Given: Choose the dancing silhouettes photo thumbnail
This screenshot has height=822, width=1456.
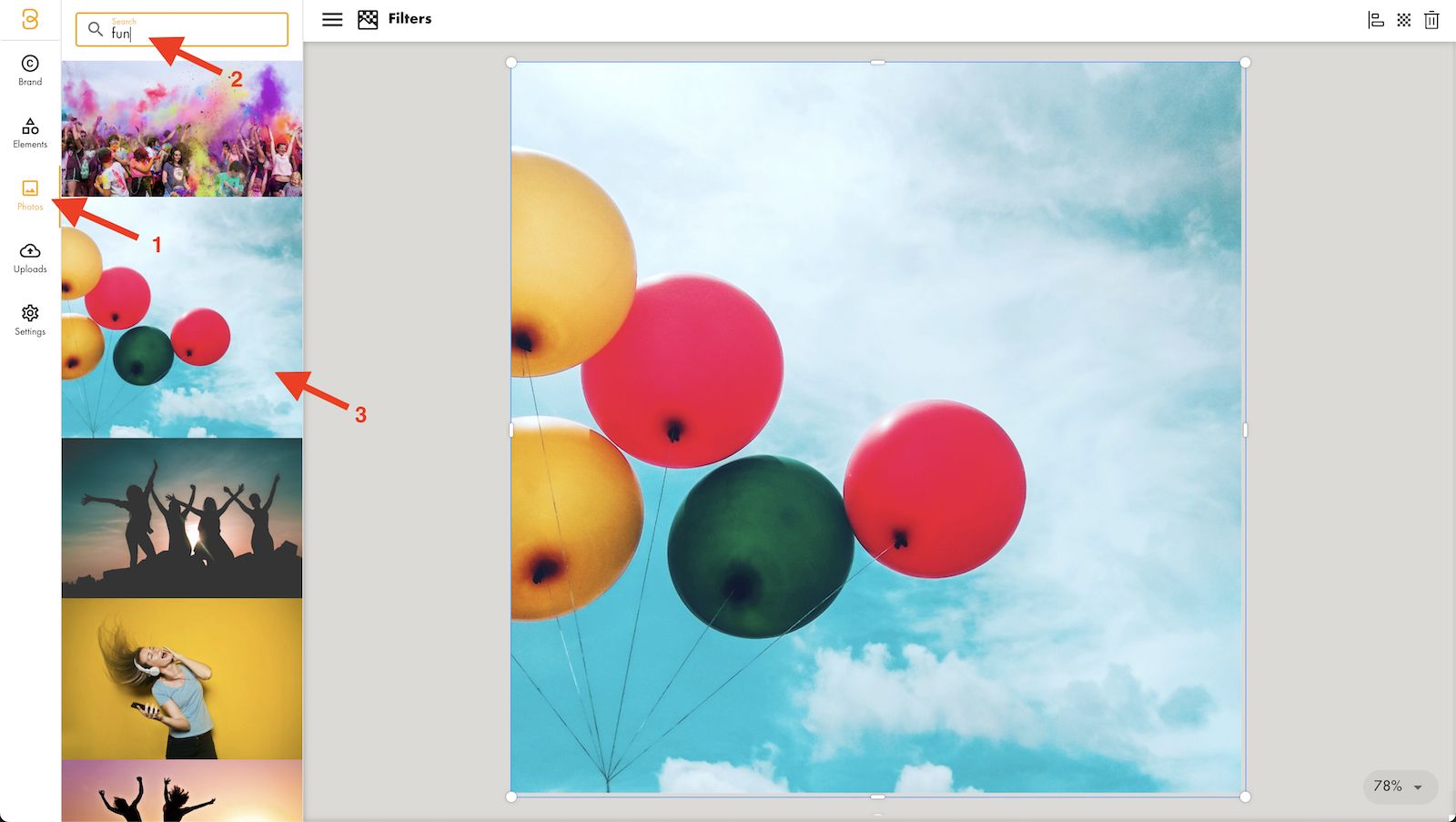Looking at the screenshot, I should 182,517.
